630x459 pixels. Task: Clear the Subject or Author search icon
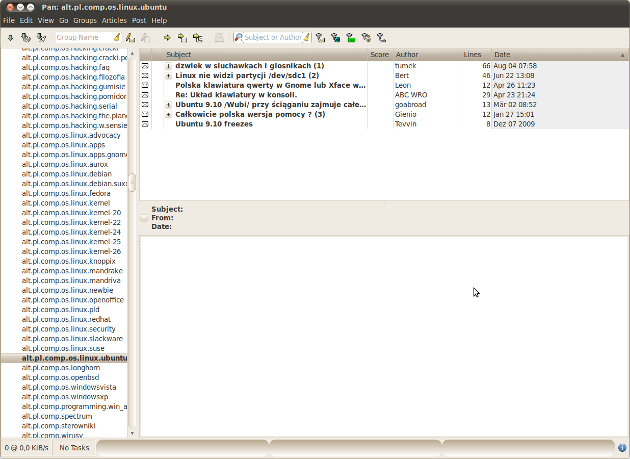[305, 38]
